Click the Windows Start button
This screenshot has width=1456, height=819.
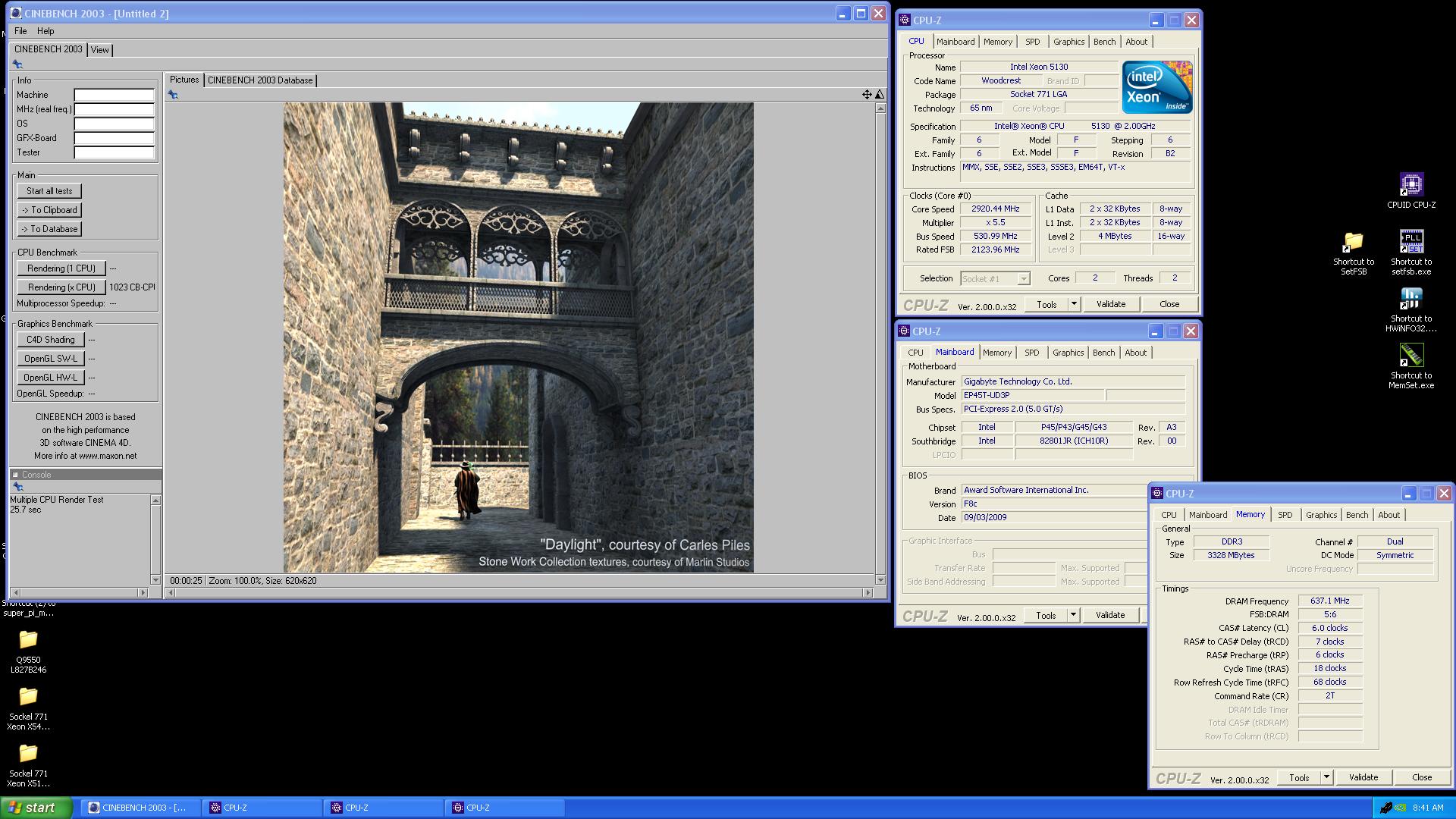tap(36, 808)
